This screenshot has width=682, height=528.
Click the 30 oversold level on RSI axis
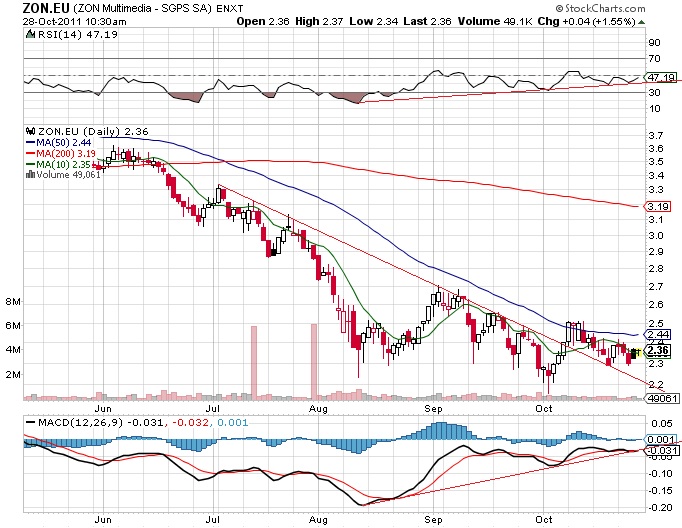pos(654,92)
